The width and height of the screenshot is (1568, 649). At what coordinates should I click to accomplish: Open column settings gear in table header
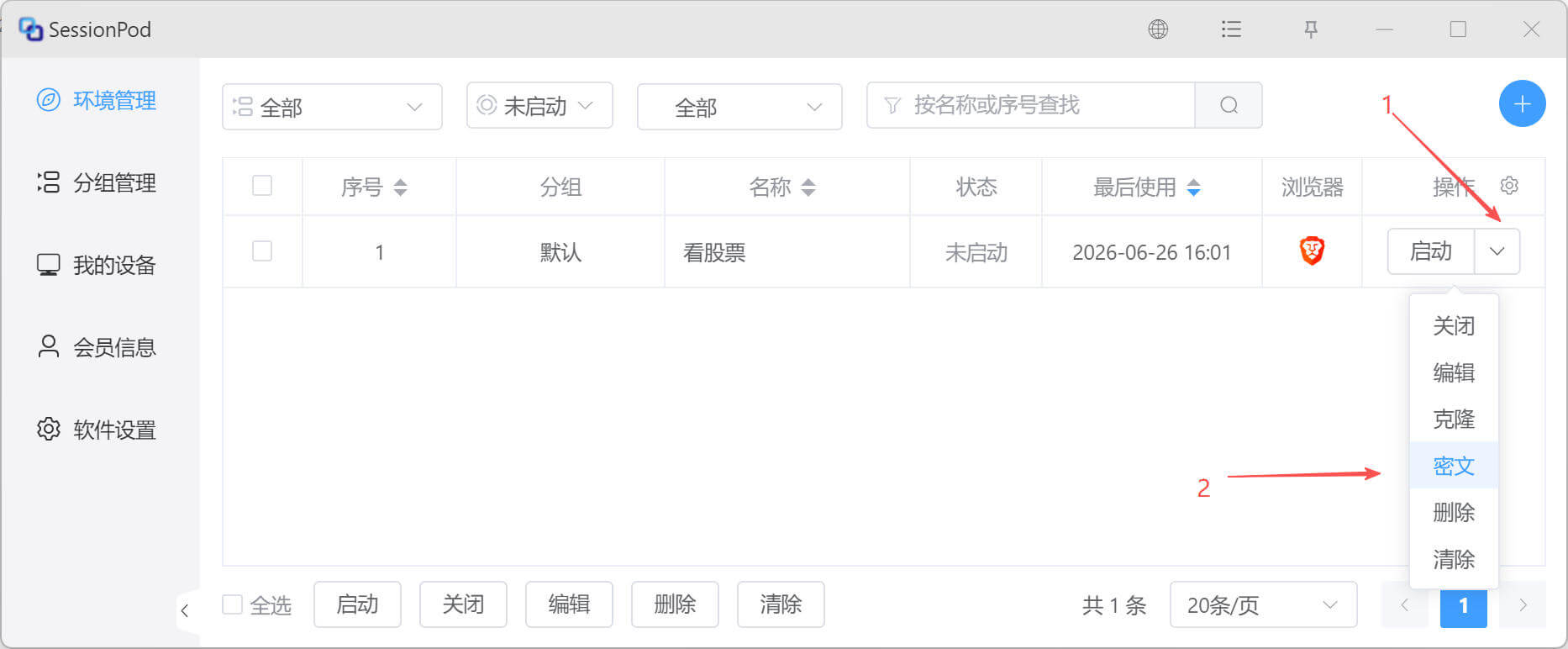click(x=1509, y=186)
